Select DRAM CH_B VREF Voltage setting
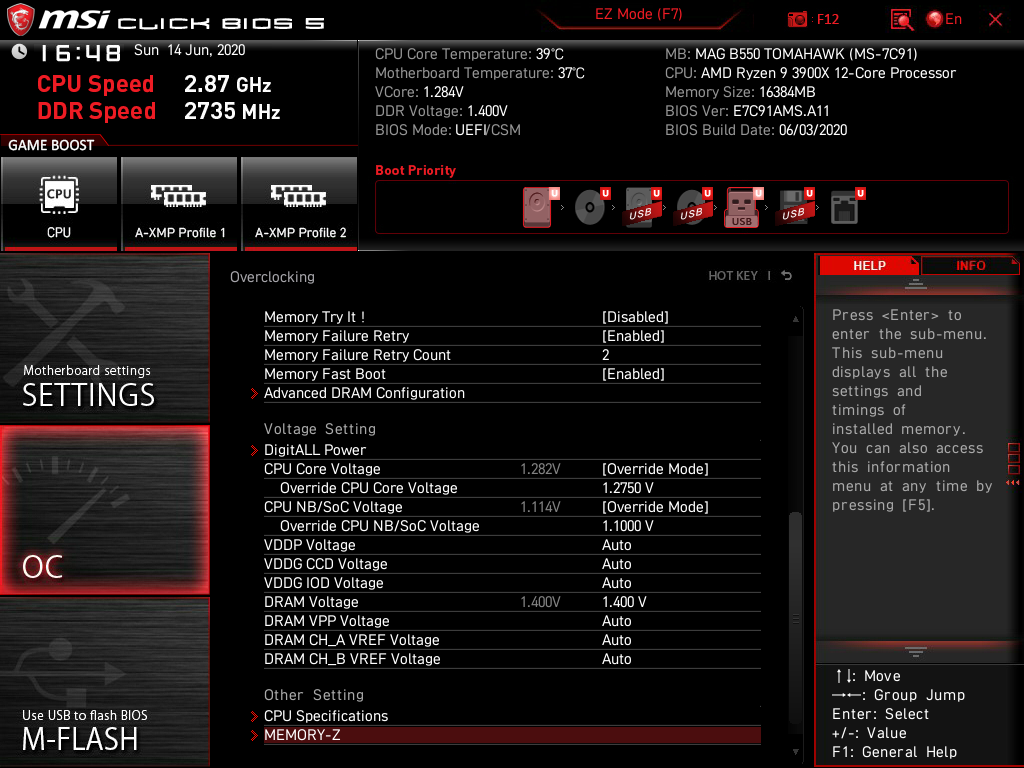1024x768 pixels. pos(512,659)
